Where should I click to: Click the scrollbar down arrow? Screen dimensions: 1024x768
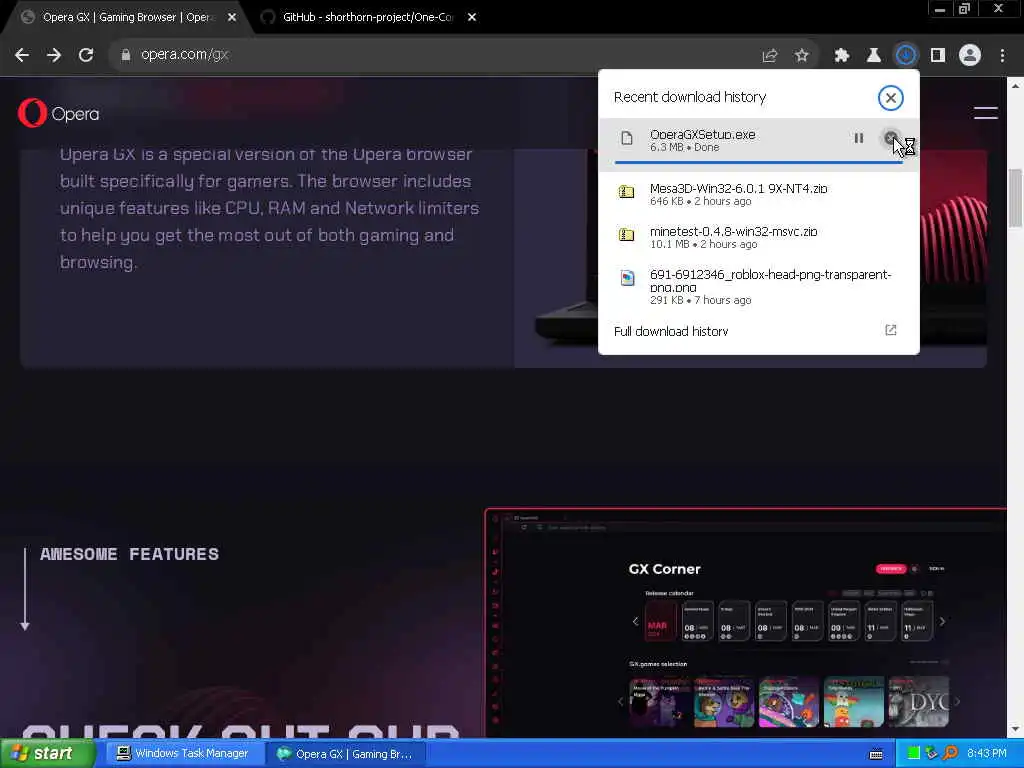pos(1015,730)
